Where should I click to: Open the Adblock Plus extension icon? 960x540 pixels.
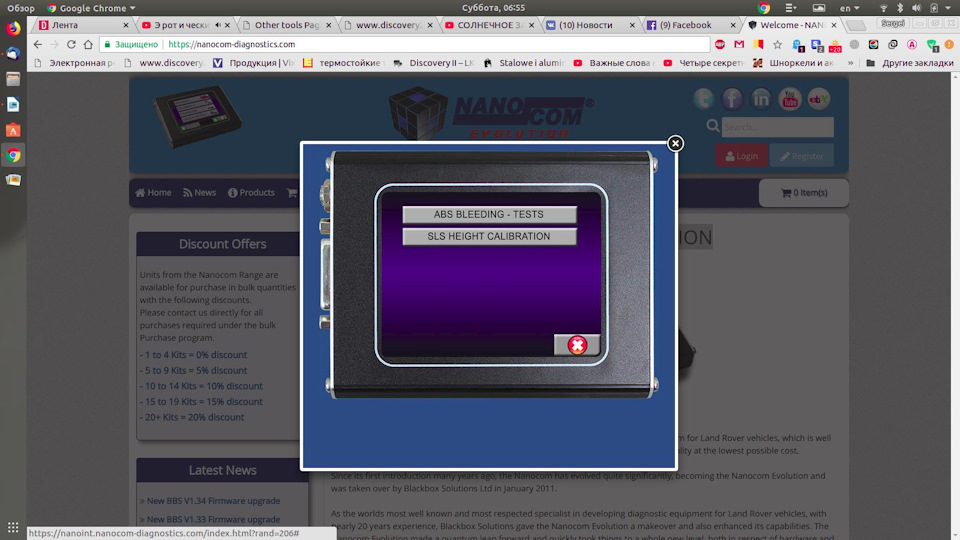[720, 44]
